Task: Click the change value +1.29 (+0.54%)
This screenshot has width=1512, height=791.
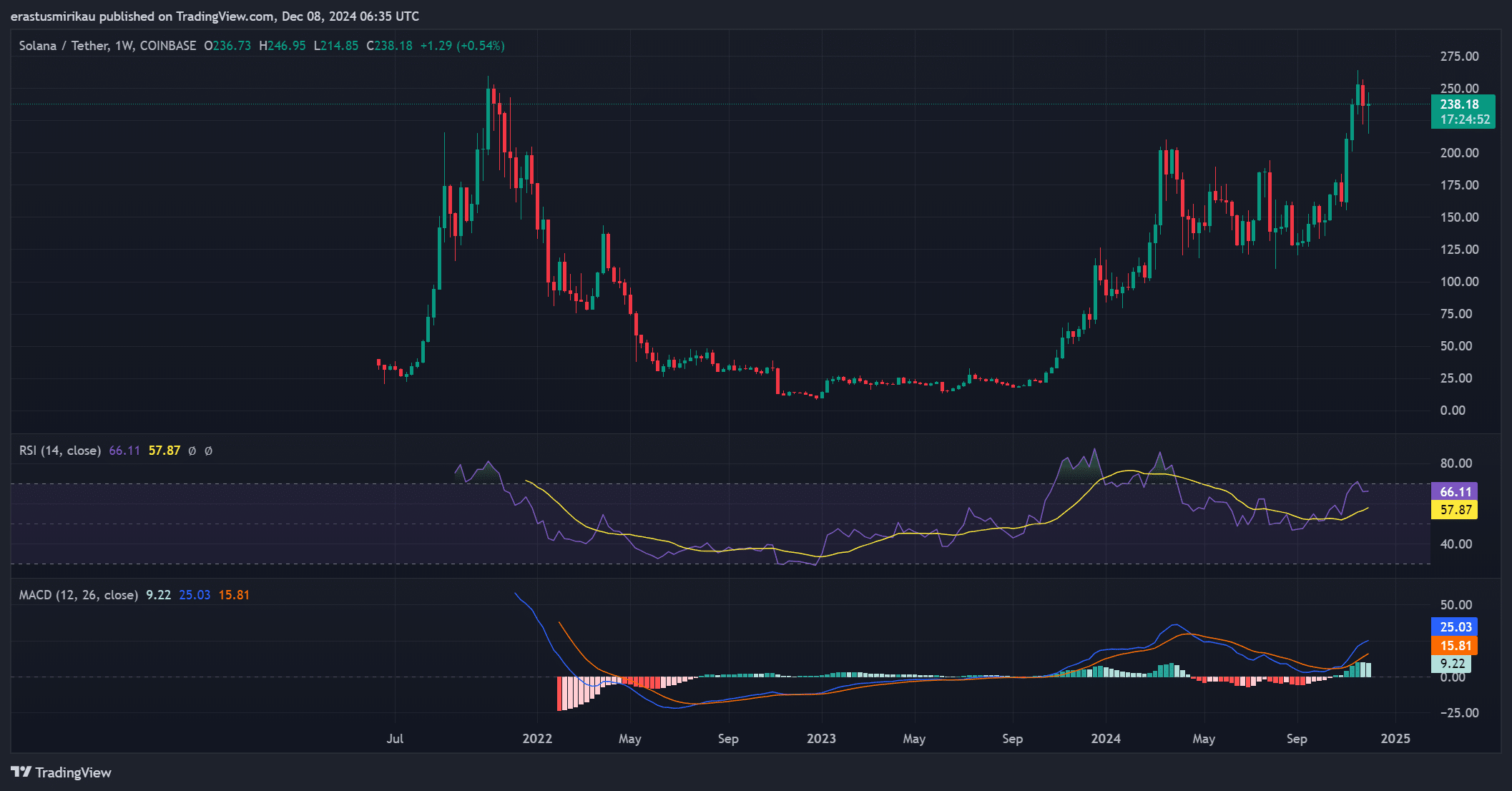Action: pos(462,46)
